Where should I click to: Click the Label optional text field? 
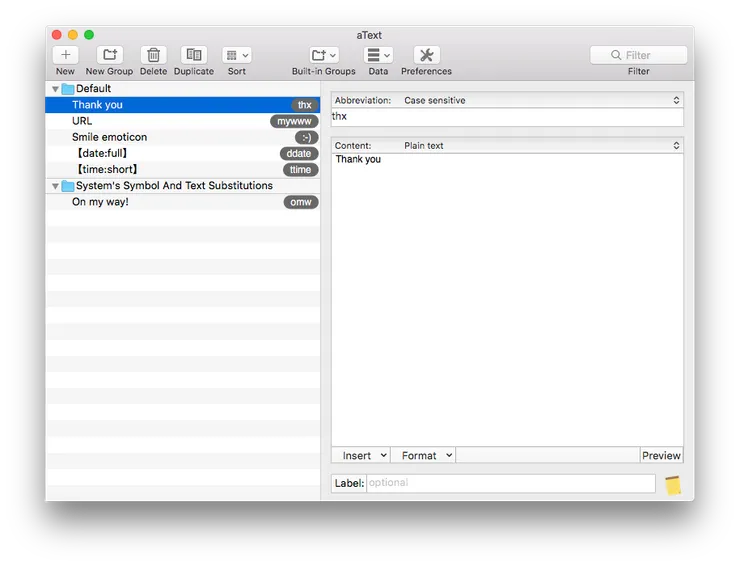[x=510, y=483]
